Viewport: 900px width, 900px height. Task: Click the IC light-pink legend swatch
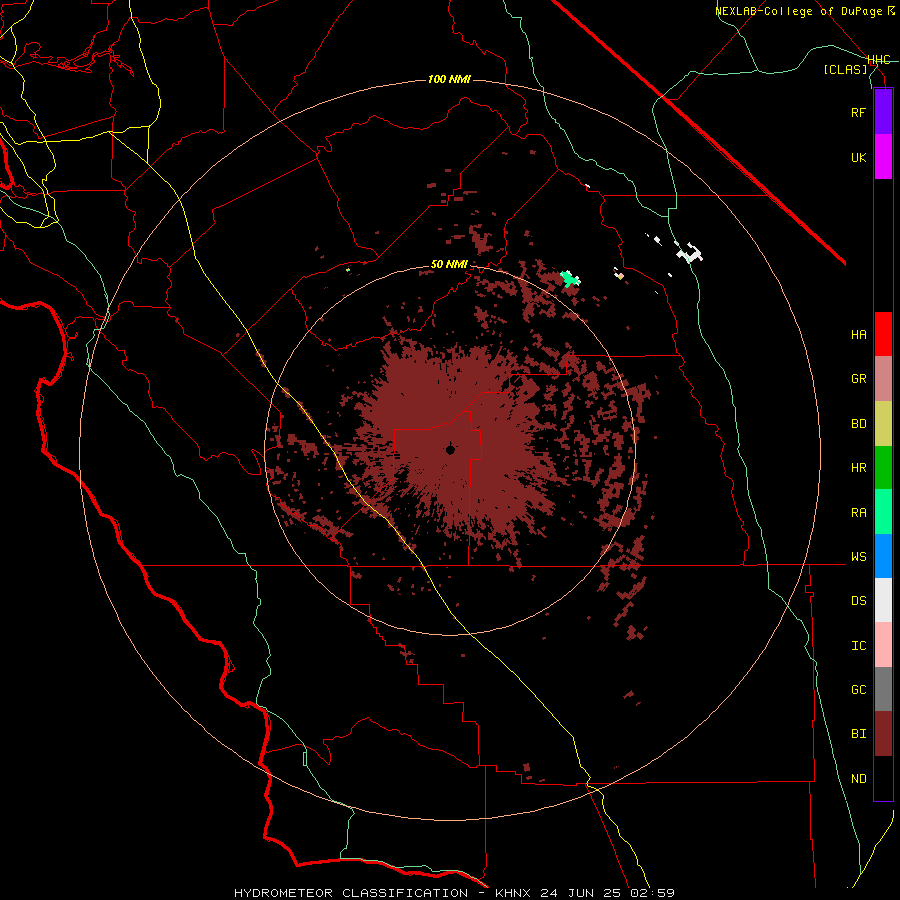click(883, 645)
